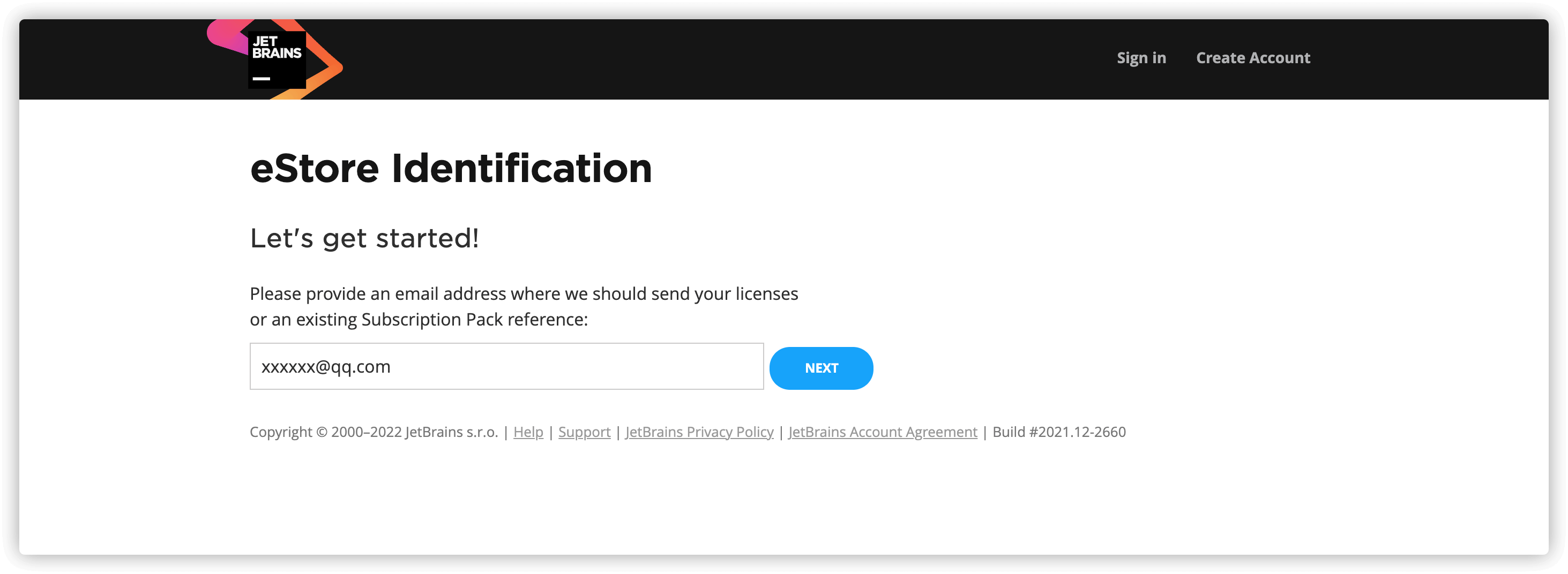Screen dimensions: 1568x574
Task: Open the Help link in footer
Action: pyautogui.click(x=528, y=432)
